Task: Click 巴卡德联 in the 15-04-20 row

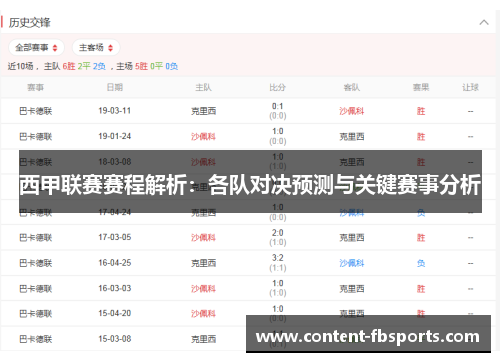Action: point(36,314)
